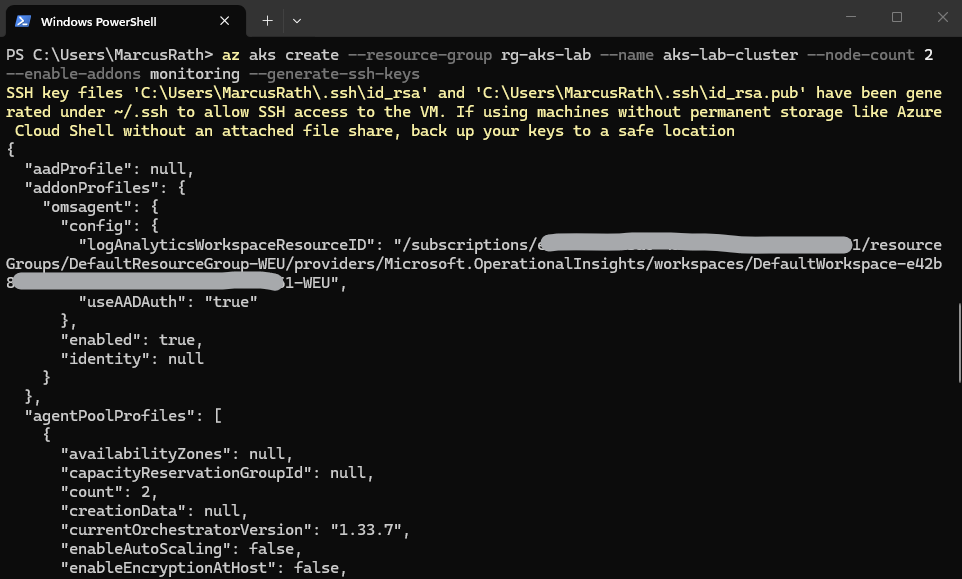Open the new-tab profile dropdown
Image resolution: width=962 pixels, height=579 pixels.
point(297,21)
